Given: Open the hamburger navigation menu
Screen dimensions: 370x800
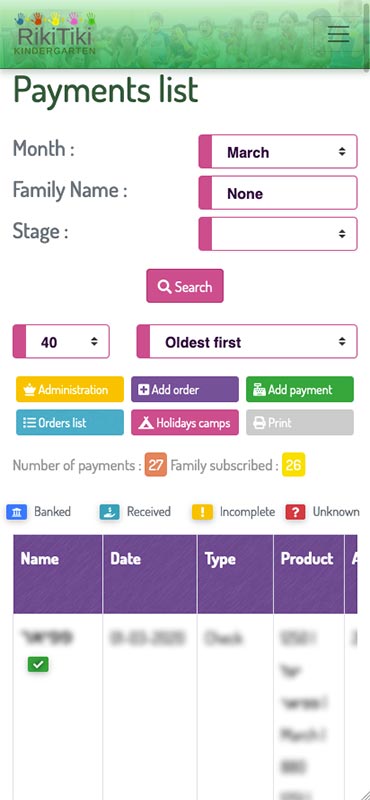Looking at the screenshot, I should (339, 34).
